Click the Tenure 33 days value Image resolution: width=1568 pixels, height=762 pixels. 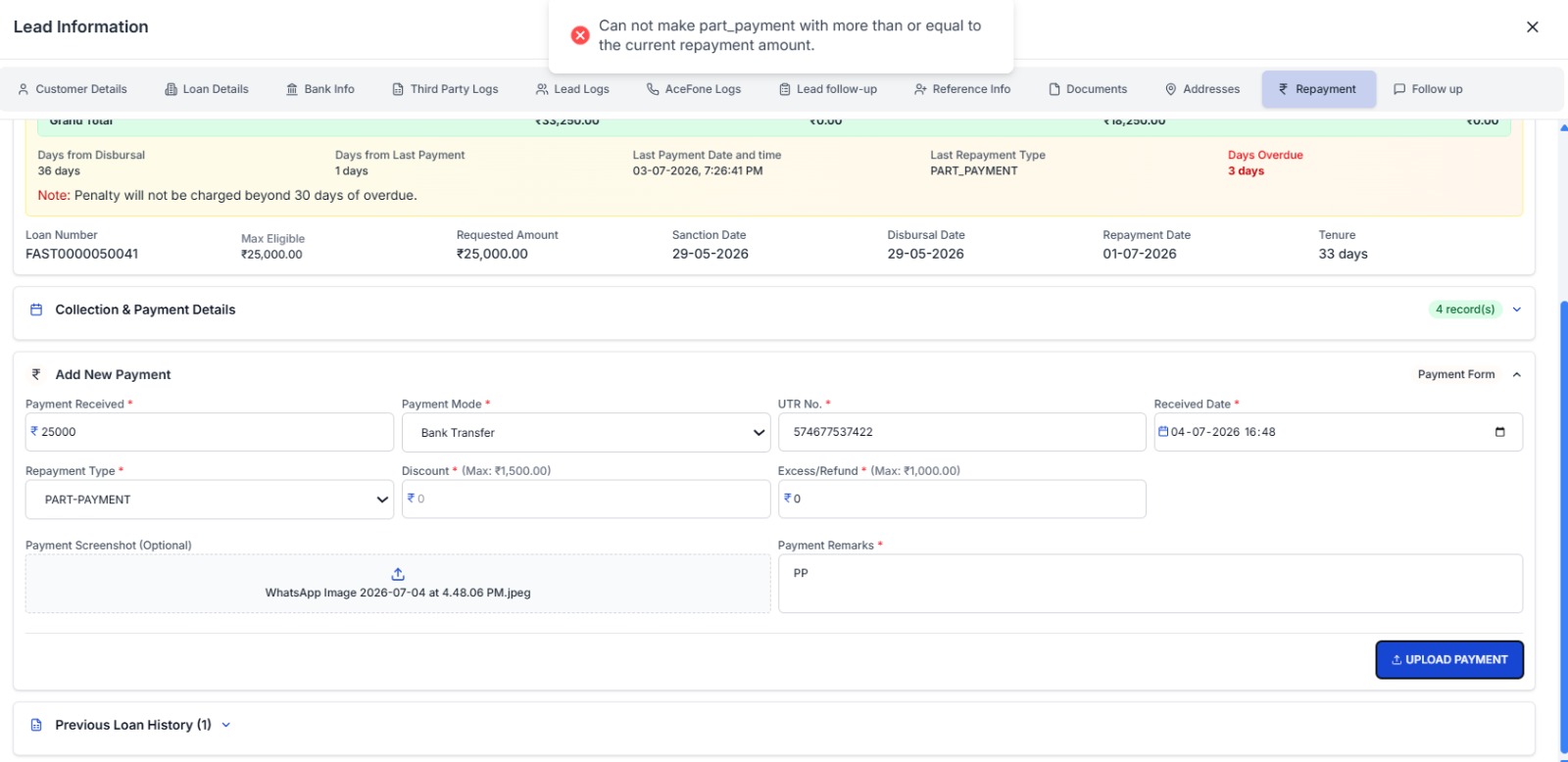click(x=1343, y=254)
